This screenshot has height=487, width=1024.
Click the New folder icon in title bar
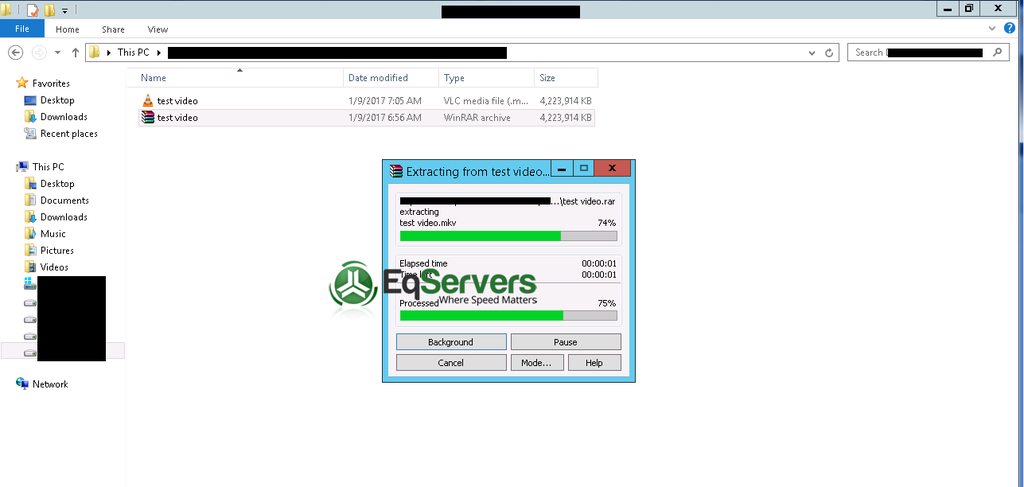(50, 10)
